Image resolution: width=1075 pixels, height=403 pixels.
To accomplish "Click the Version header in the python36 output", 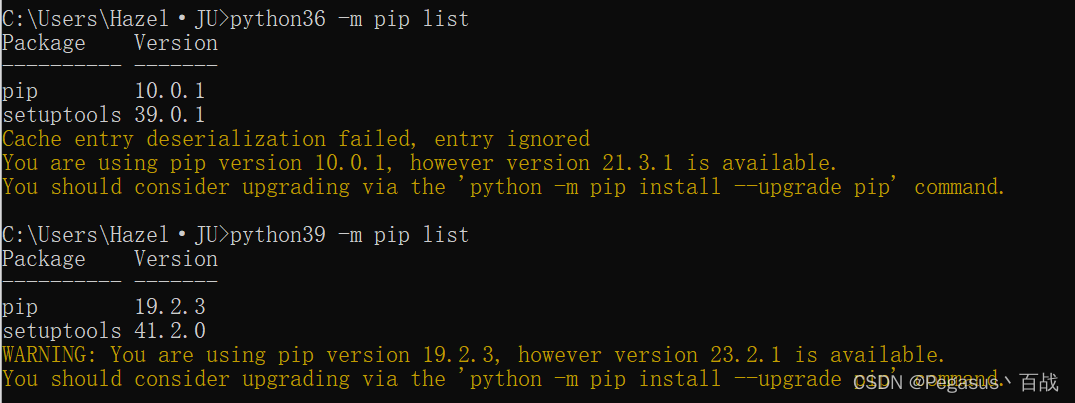I will tap(176, 43).
